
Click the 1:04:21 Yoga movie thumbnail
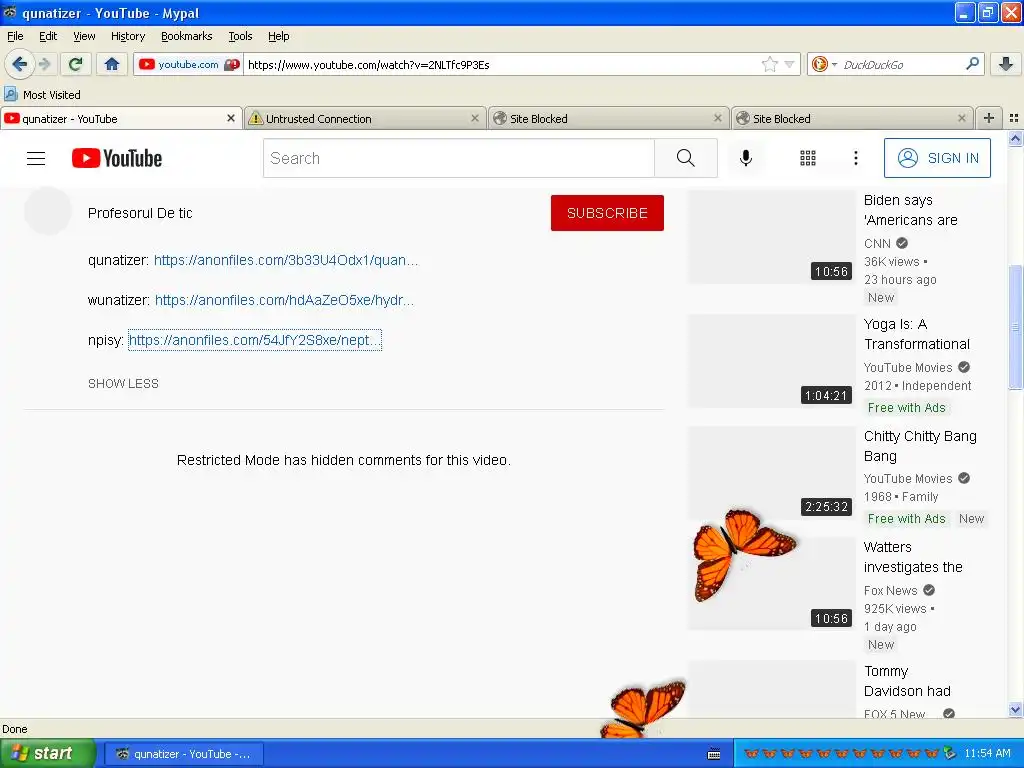[772, 361]
